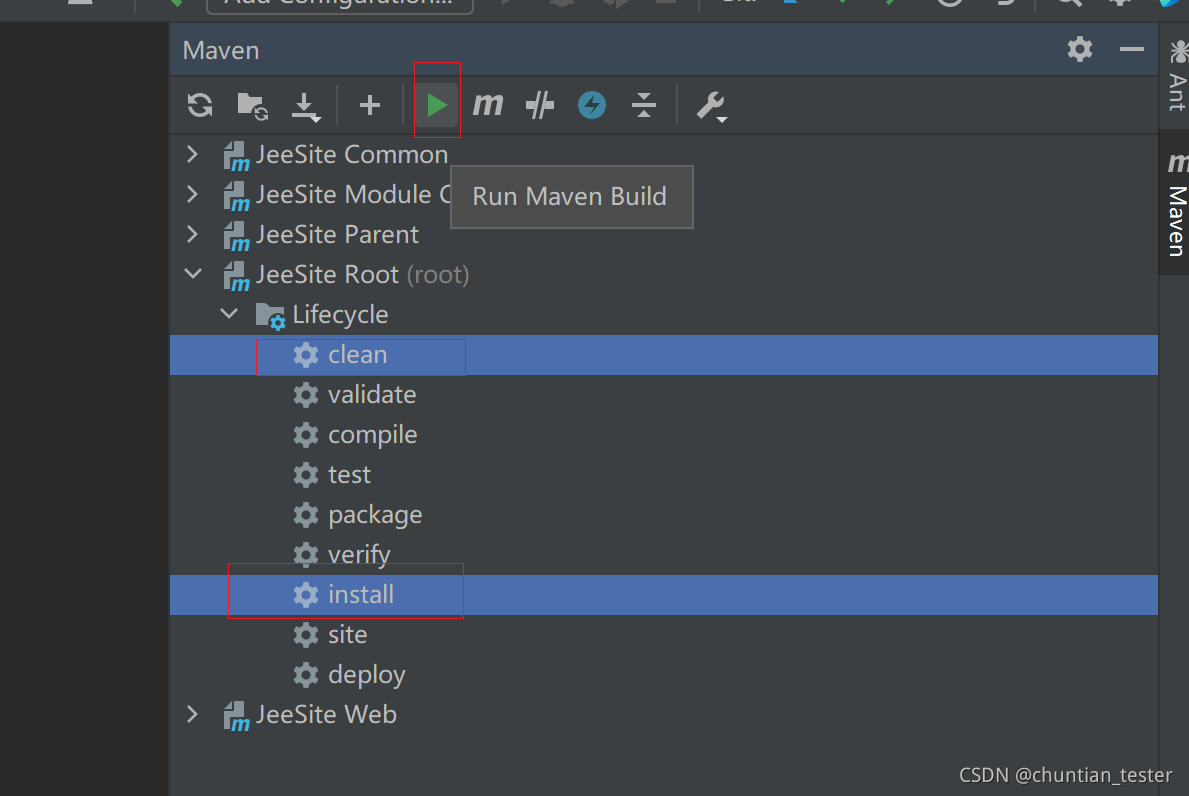Open the Ant side tab
This screenshot has width=1189, height=796.
[x=1177, y=76]
